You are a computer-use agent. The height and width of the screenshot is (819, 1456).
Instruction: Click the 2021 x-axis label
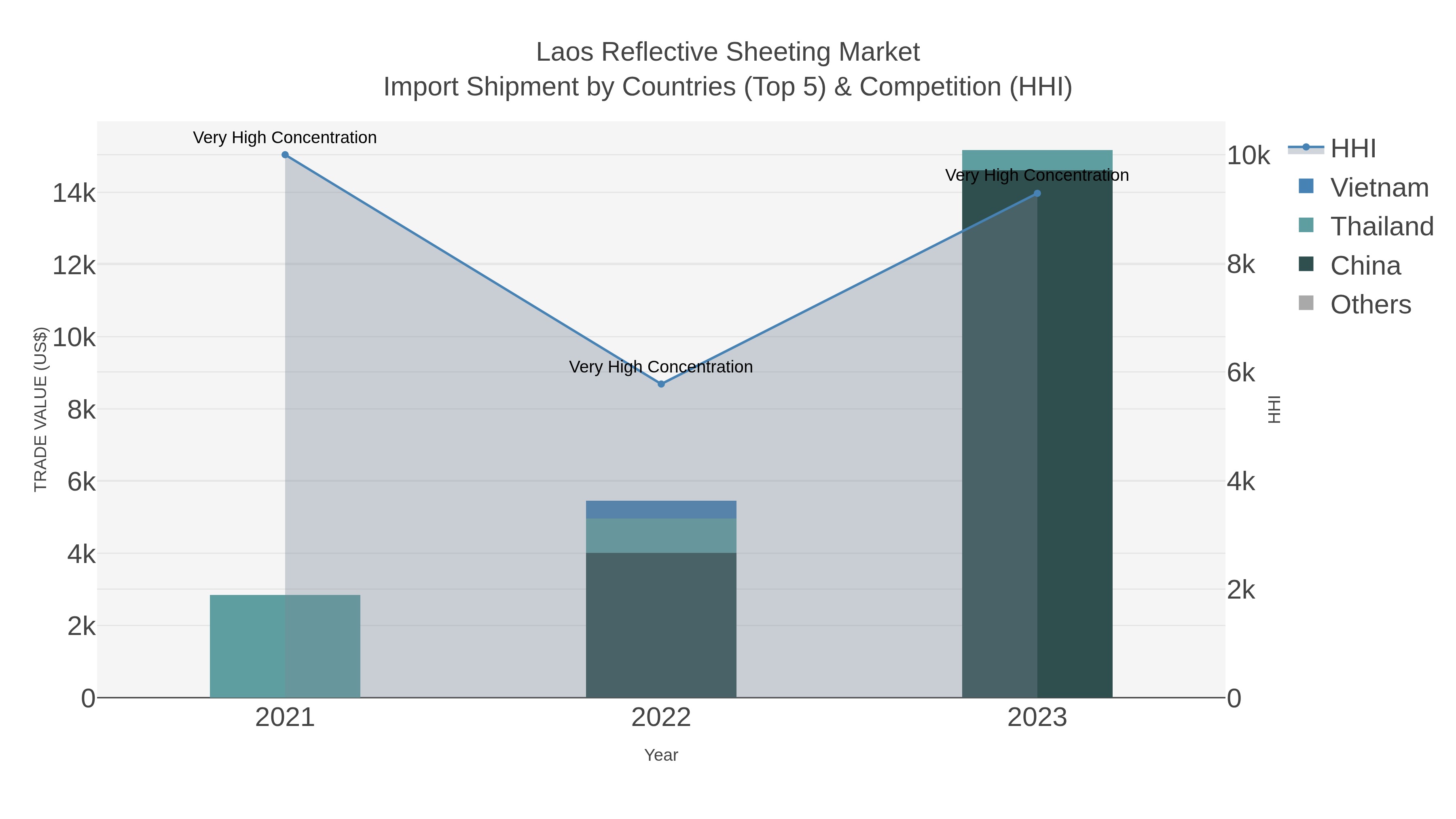click(x=285, y=718)
